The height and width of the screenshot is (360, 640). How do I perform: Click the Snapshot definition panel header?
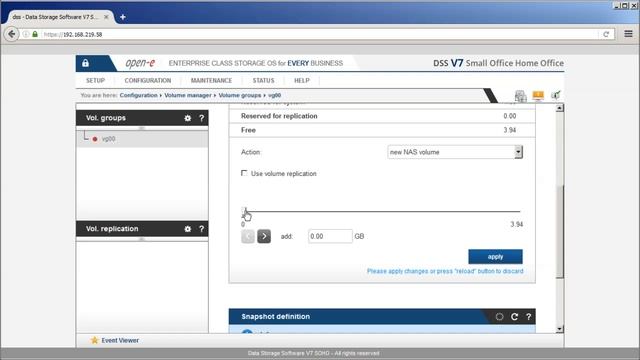click(x=382, y=317)
